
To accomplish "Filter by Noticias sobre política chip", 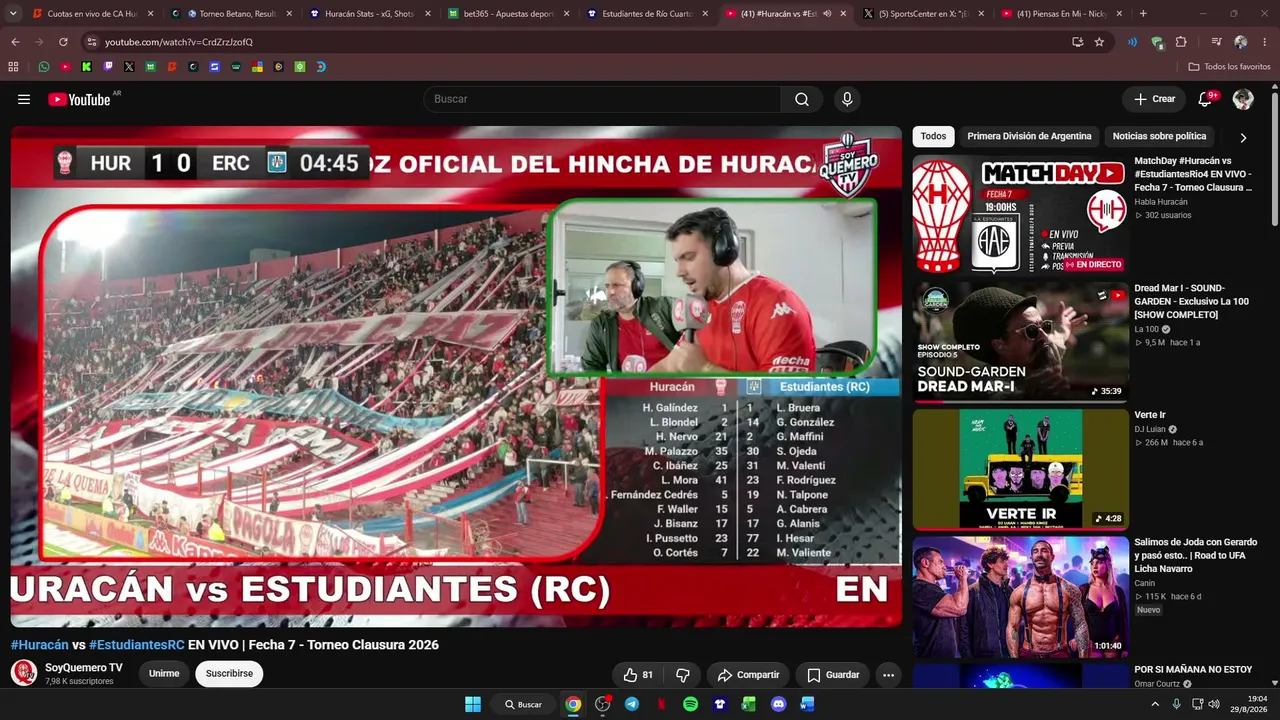I will point(1159,136).
